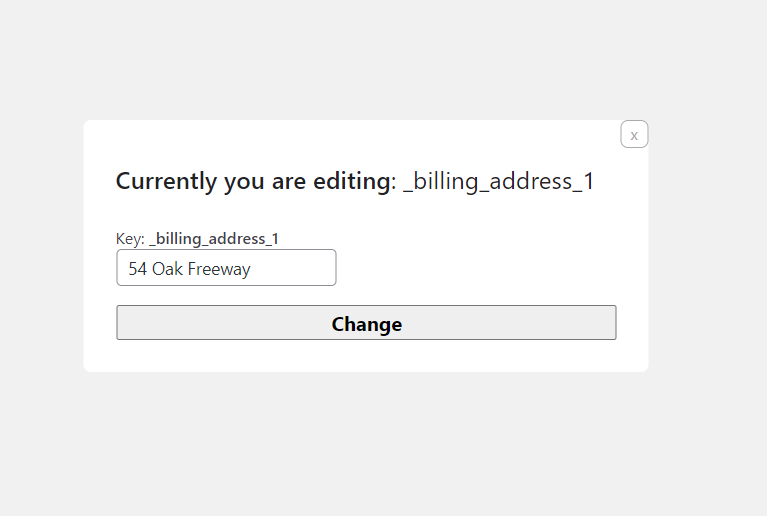Click the "Key:" label text
767x516 pixels.
[130, 239]
